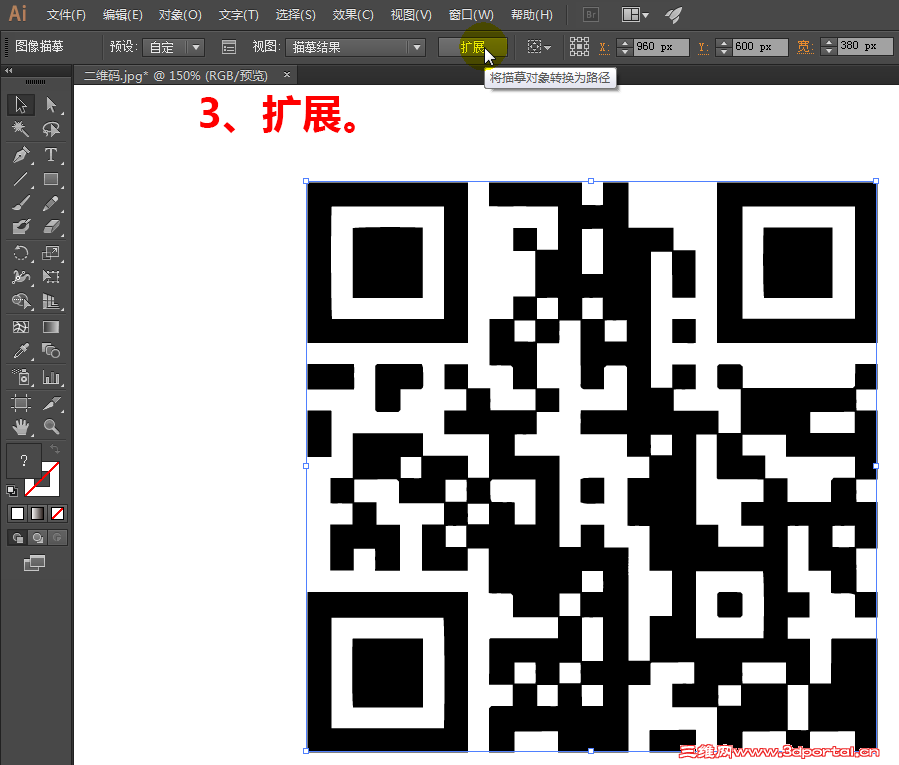899x765 pixels.
Task: Select the Column Graph tool
Action: [51, 377]
